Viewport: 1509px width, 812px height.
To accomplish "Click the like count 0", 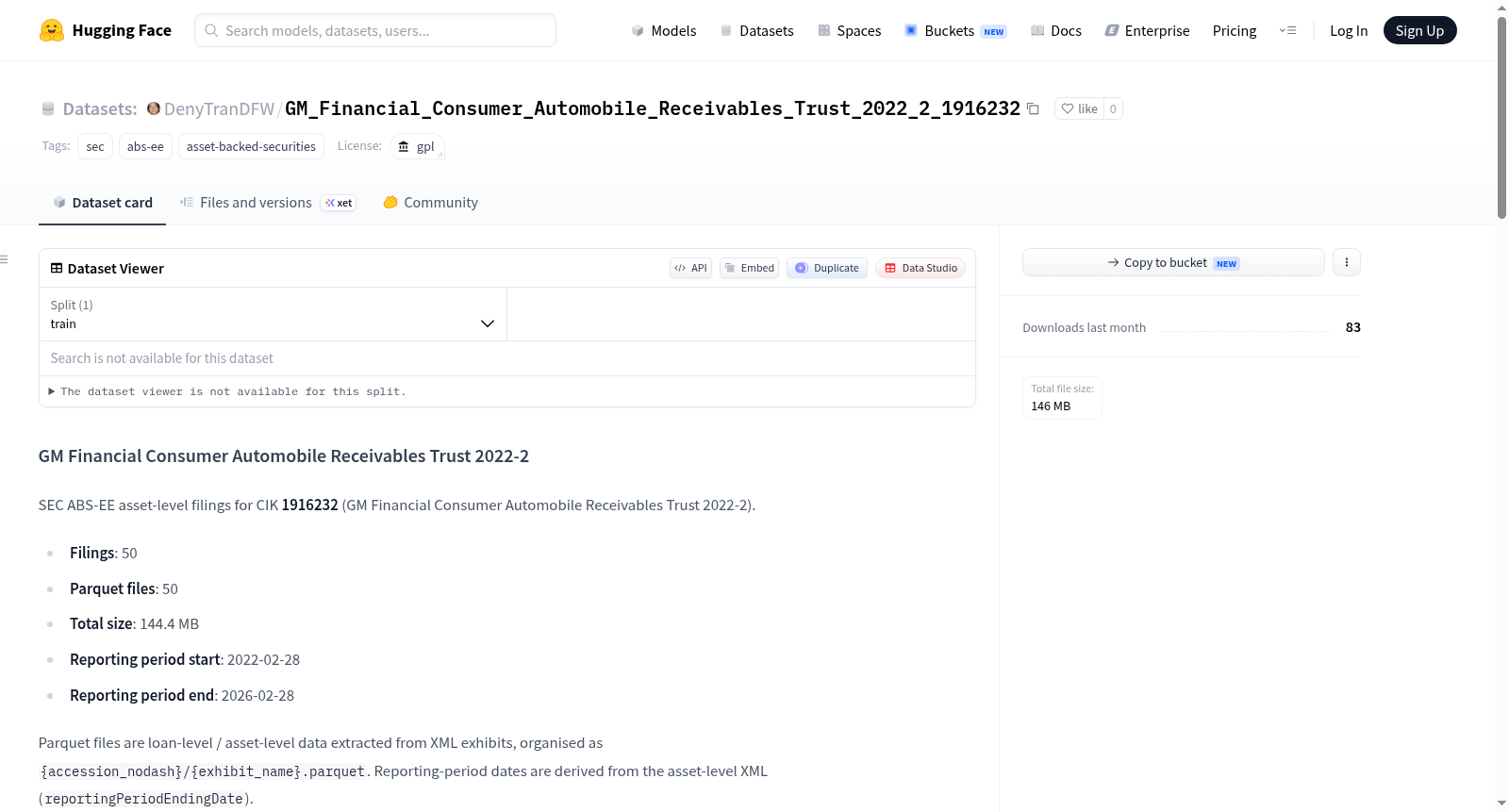I will click(1113, 108).
